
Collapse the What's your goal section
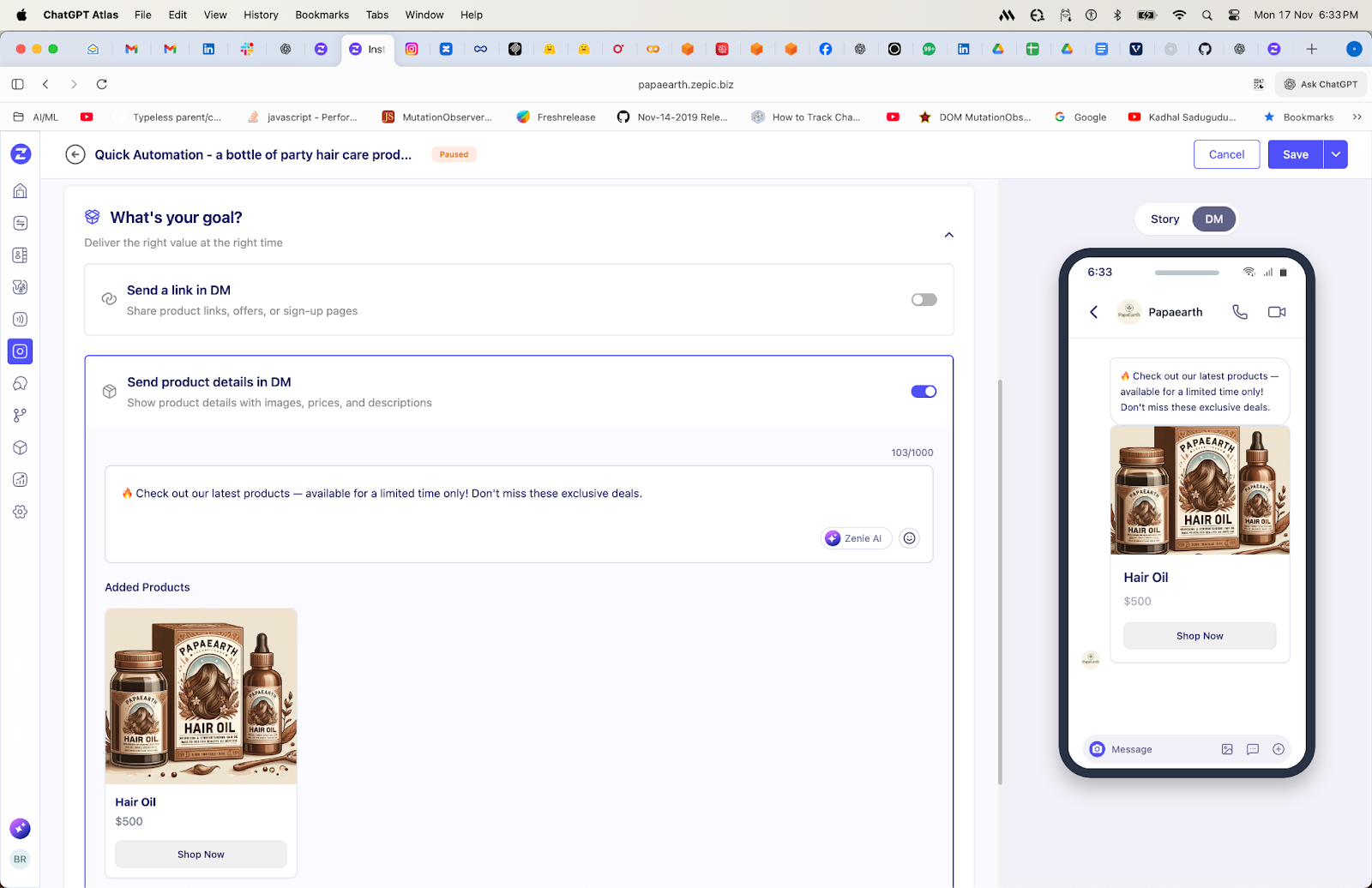coord(949,235)
